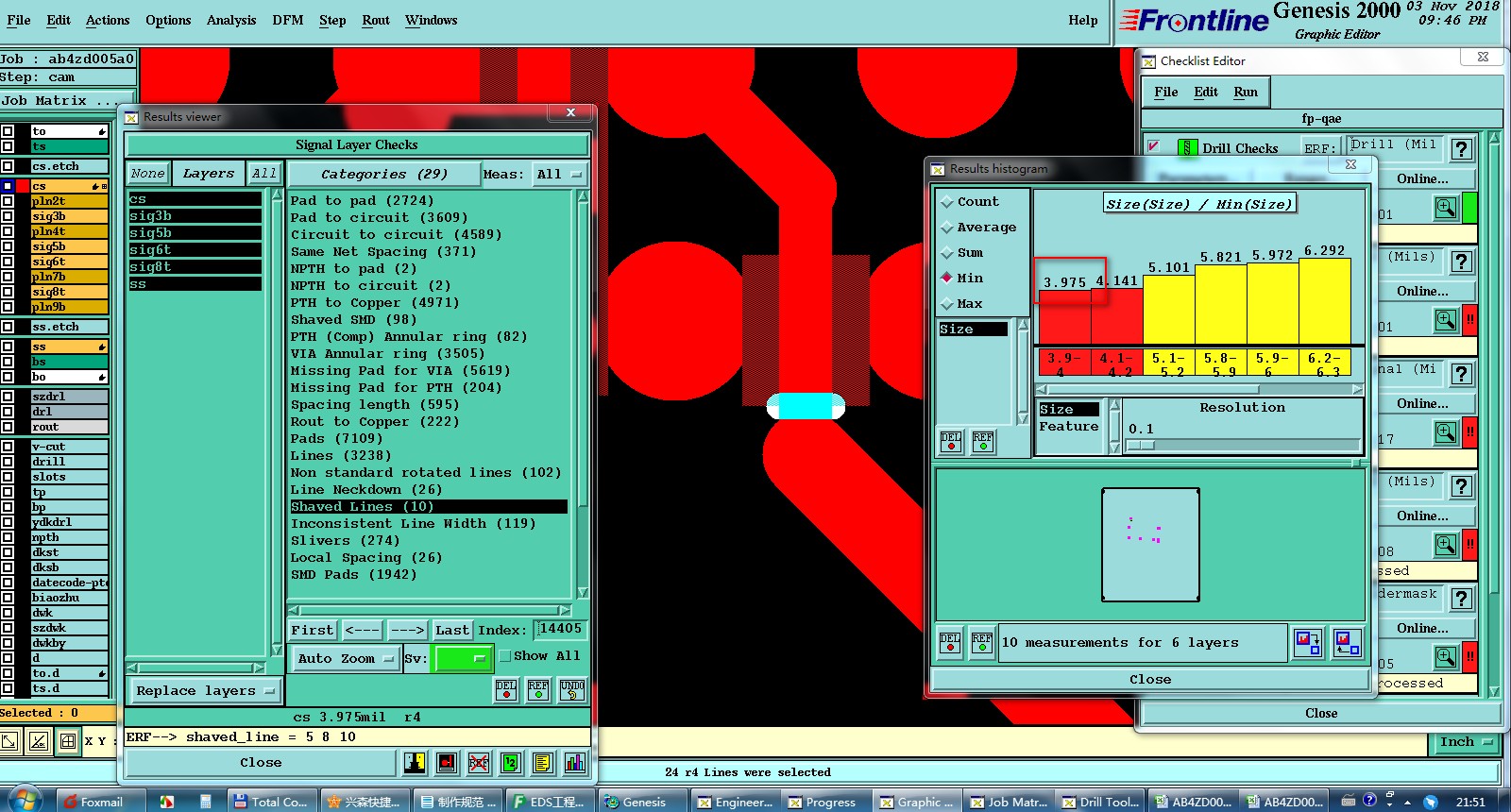The image size is (1511, 812).
Task: Click histogram icon with upward left arrow
Action: click(1348, 643)
